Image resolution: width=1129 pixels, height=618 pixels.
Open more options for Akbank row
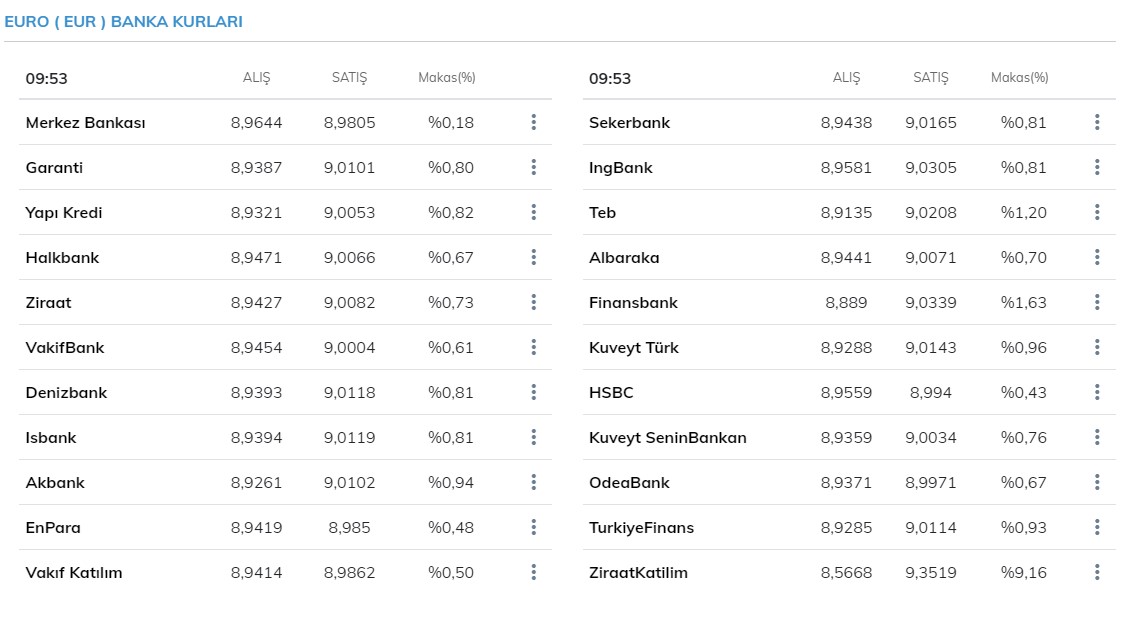534,482
